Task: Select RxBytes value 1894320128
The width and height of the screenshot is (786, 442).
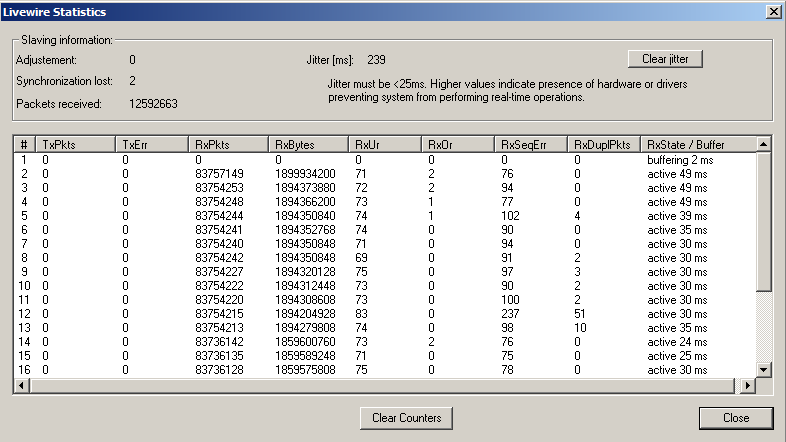Action: click(305, 272)
